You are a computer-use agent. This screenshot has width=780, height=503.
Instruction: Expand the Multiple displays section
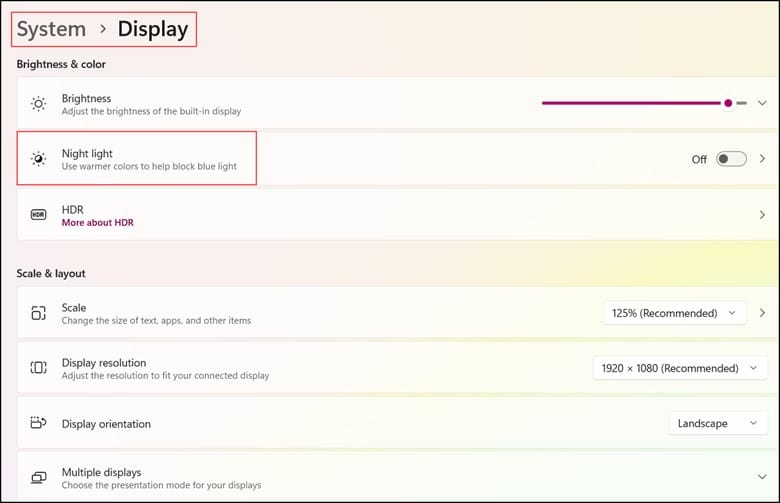[762, 477]
